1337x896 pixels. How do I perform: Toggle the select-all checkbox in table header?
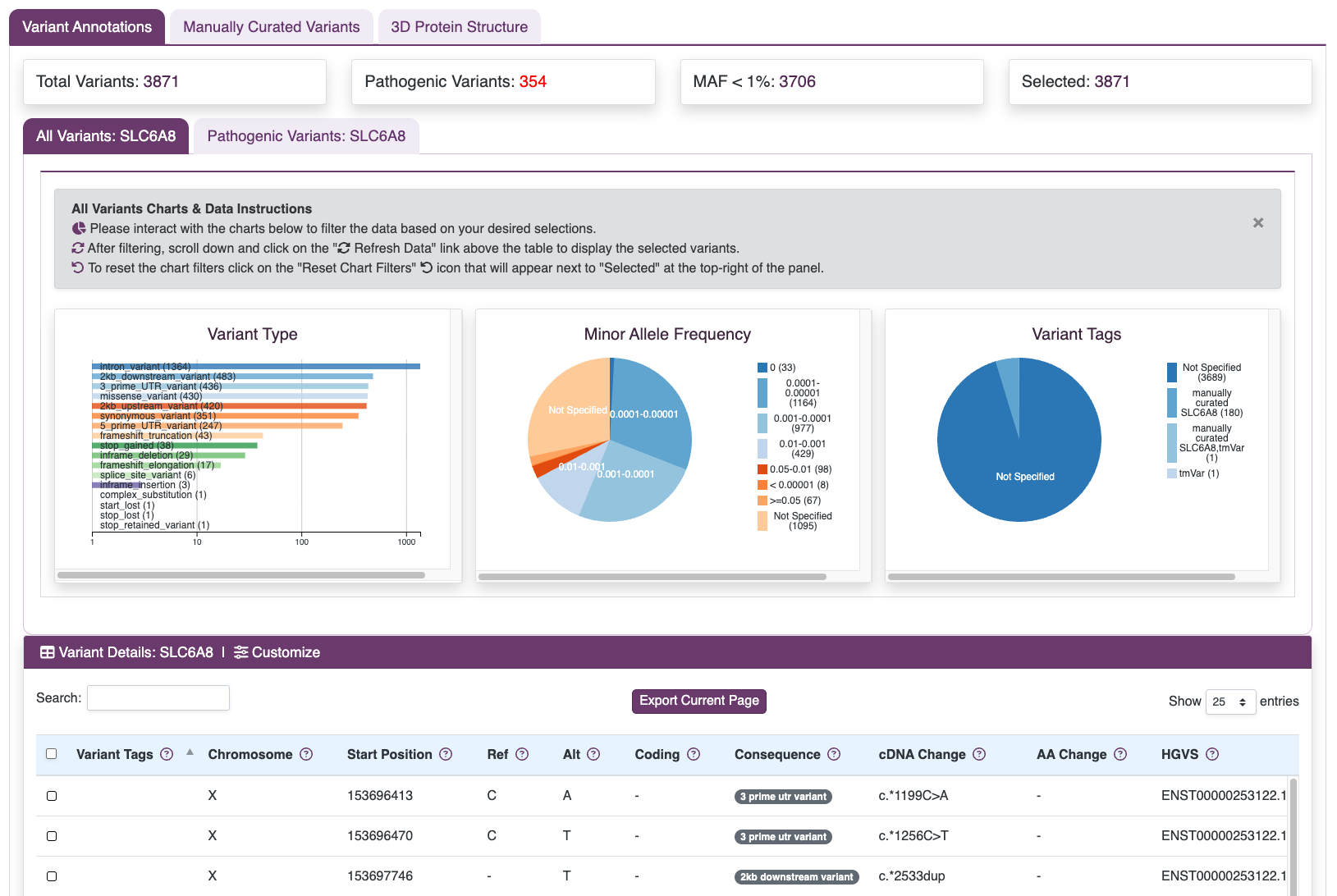tap(52, 754)
